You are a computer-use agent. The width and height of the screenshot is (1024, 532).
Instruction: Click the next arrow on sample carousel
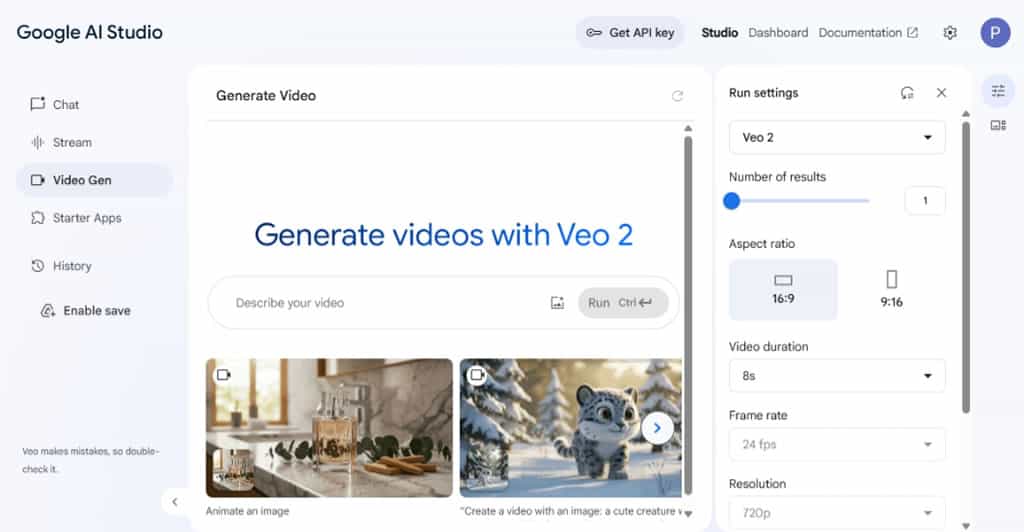click(657, 428)
